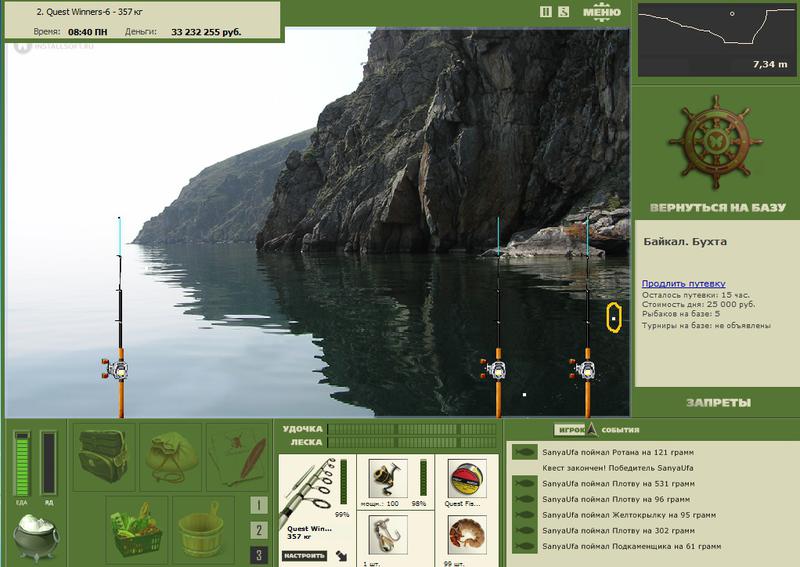Open the МЕНЮ gear menu

602,12
